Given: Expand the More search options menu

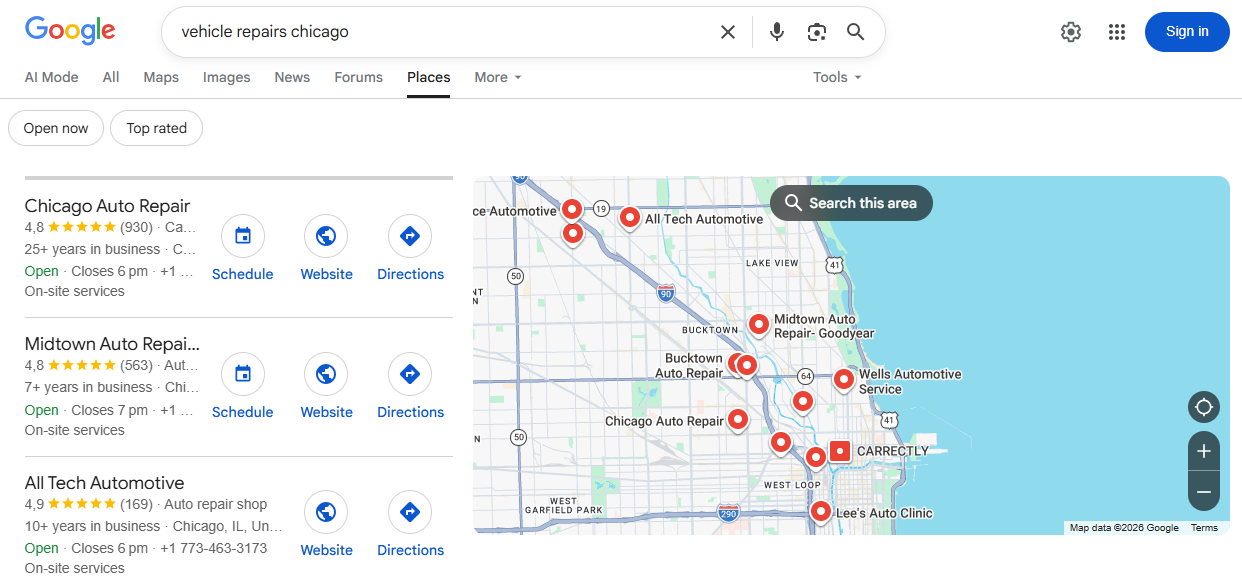Looking at the screenshot, I should (x=497, y=77).
